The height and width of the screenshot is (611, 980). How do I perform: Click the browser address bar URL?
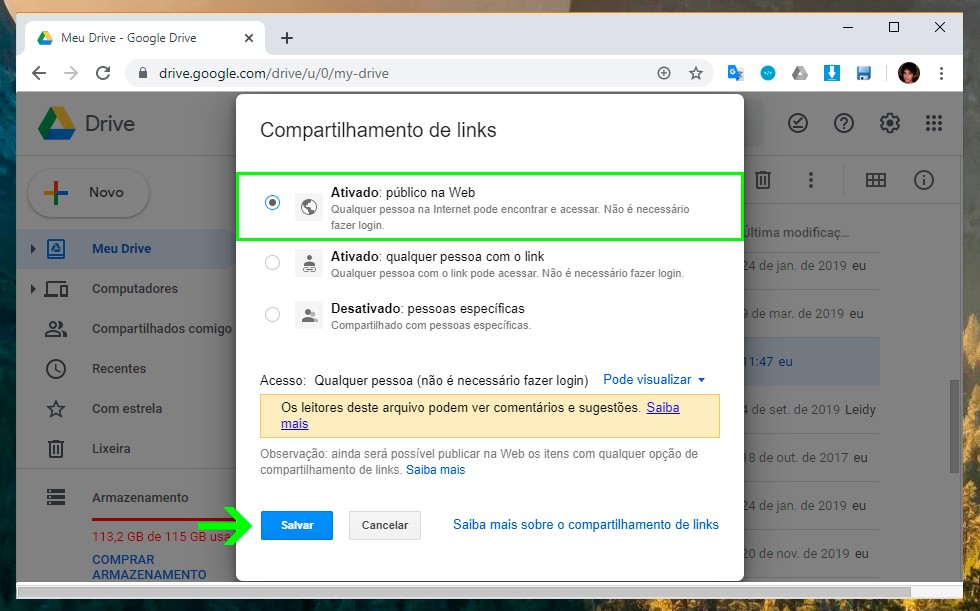(273, 73)
